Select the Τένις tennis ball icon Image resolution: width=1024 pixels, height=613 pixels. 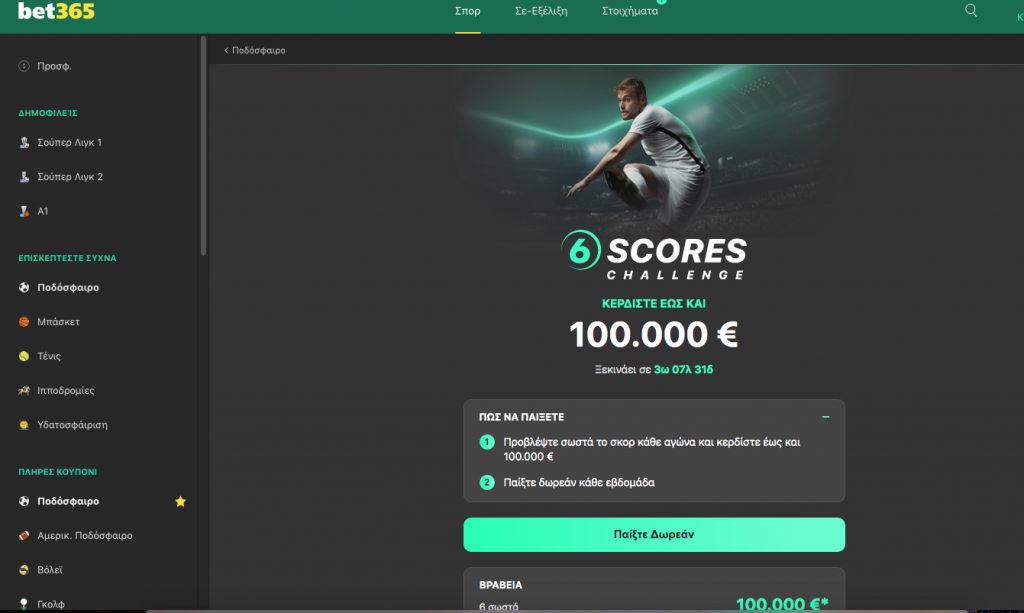24,356
